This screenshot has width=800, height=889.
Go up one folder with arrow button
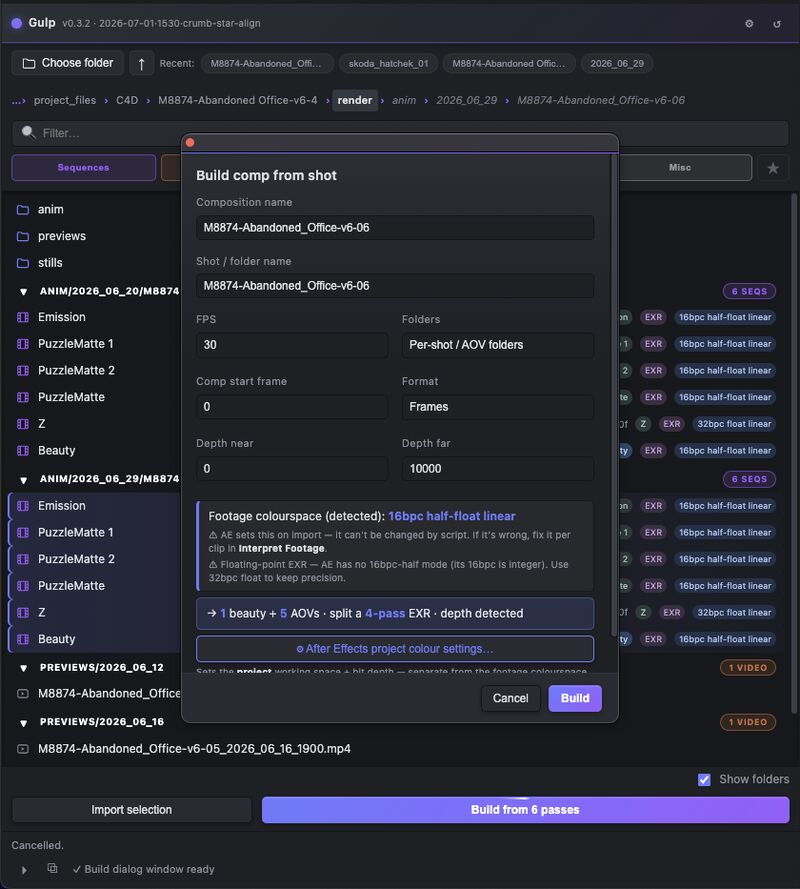pyautogui.click(x=141, y=64)
